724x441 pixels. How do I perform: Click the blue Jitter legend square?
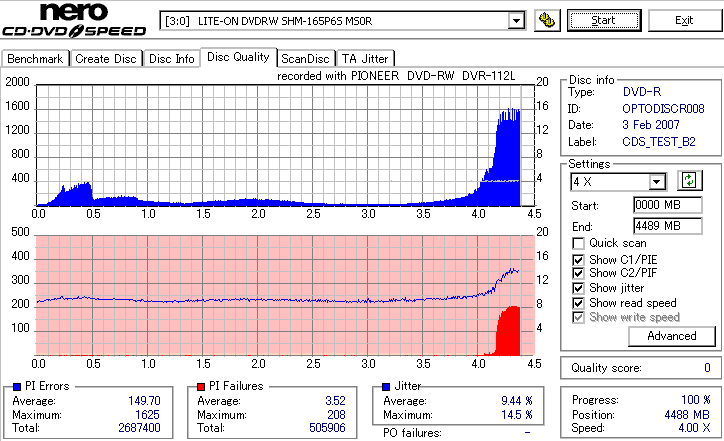(x=386, y=387)
